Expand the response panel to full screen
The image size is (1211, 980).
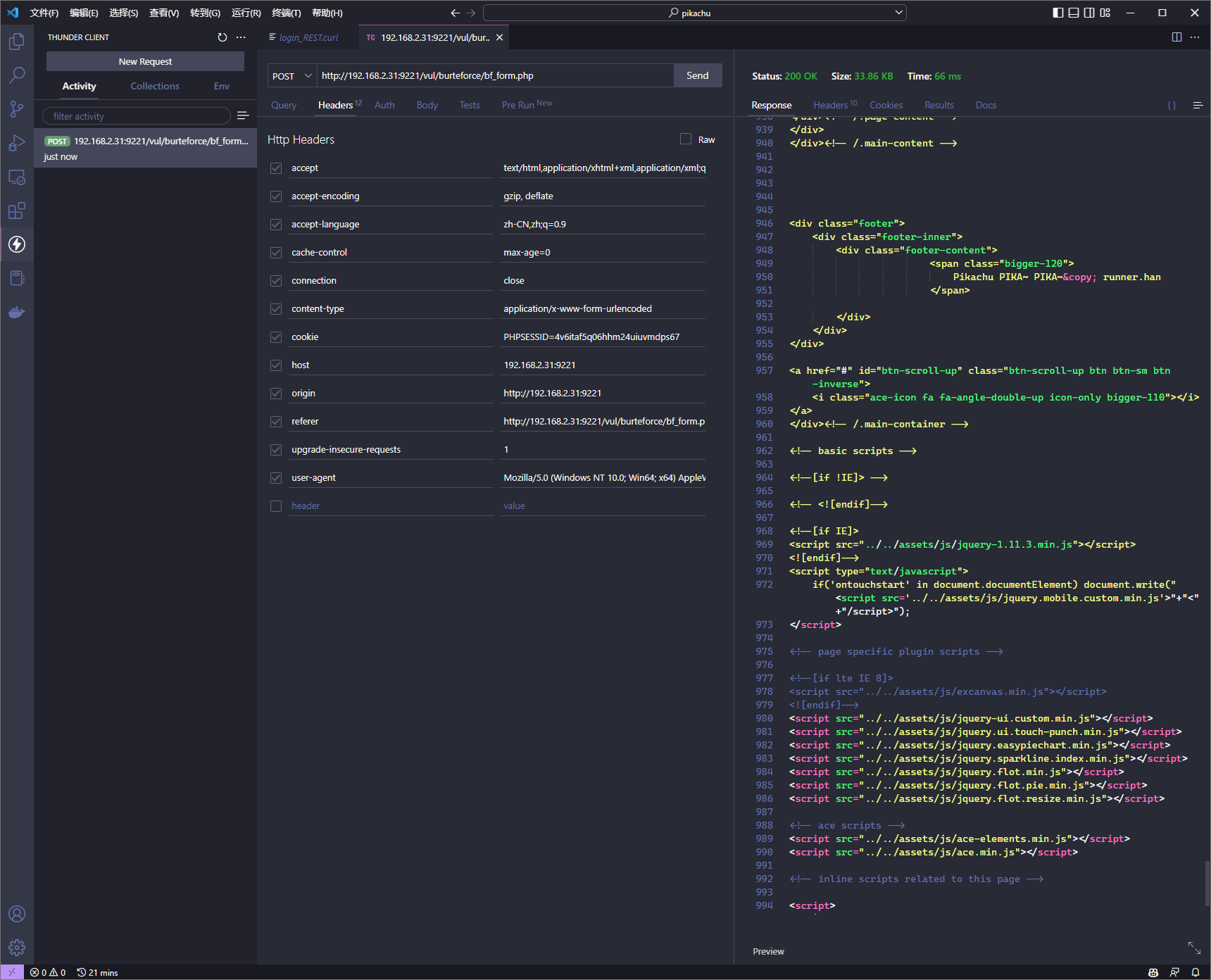[1194, 948]
